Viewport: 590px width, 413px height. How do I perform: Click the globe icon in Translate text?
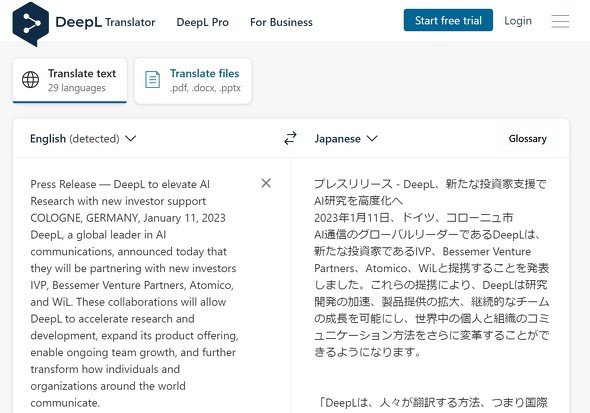(30, 80)
